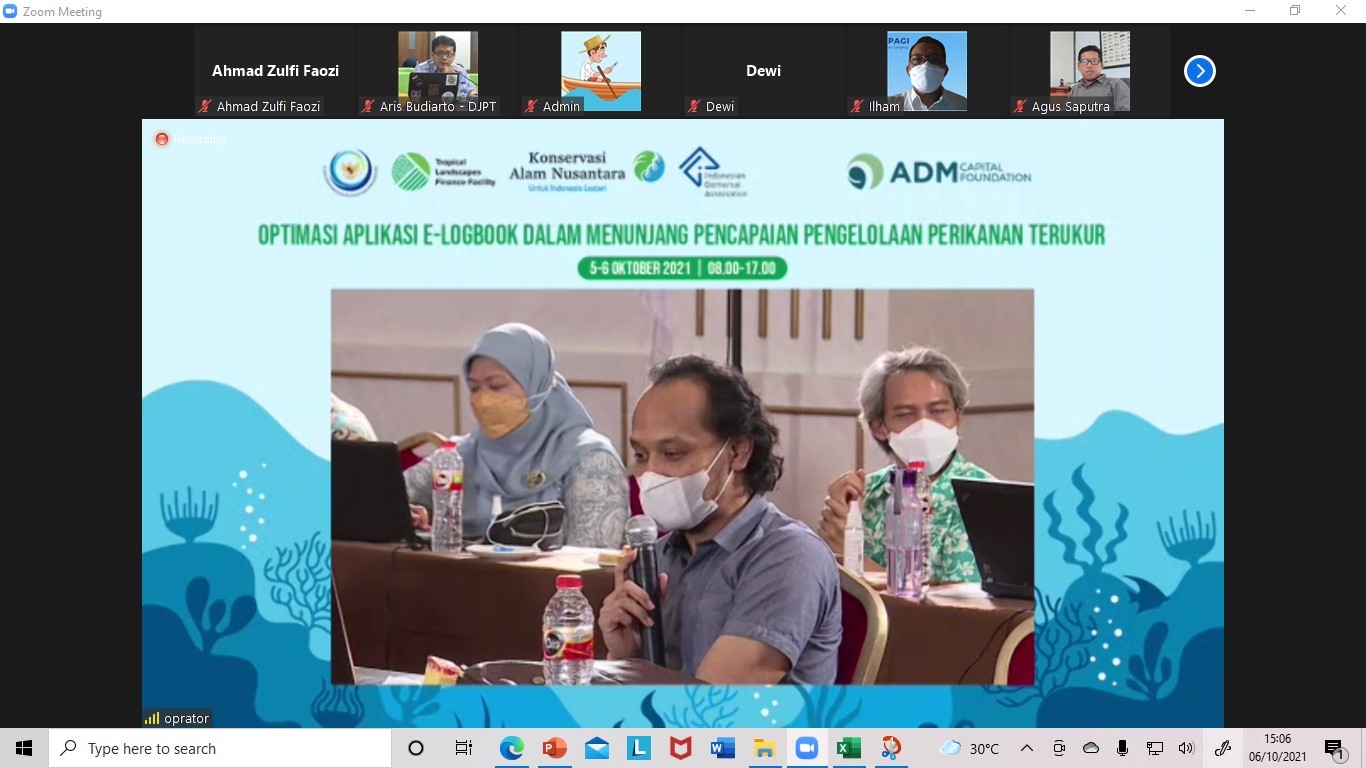Show next page of participant thumbnails
Viewport: 1366px width, 768px height.
(x=1199, y=71)
